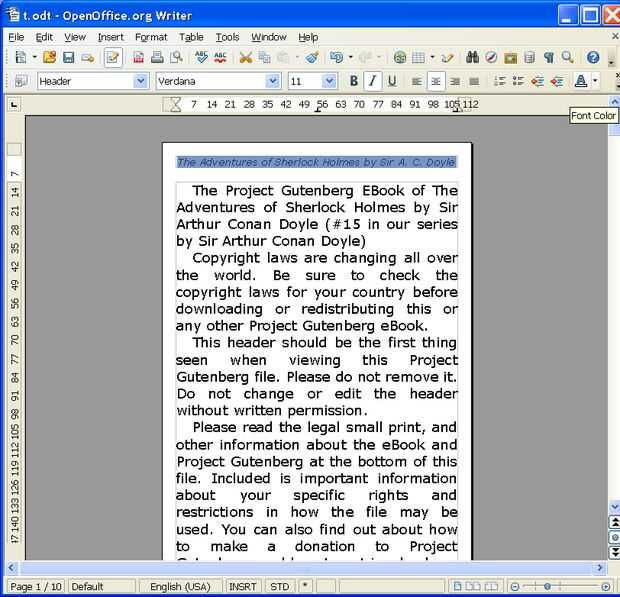Expand the font size 11 dropdown
The image size is (620, 597).
coord(329,81)
